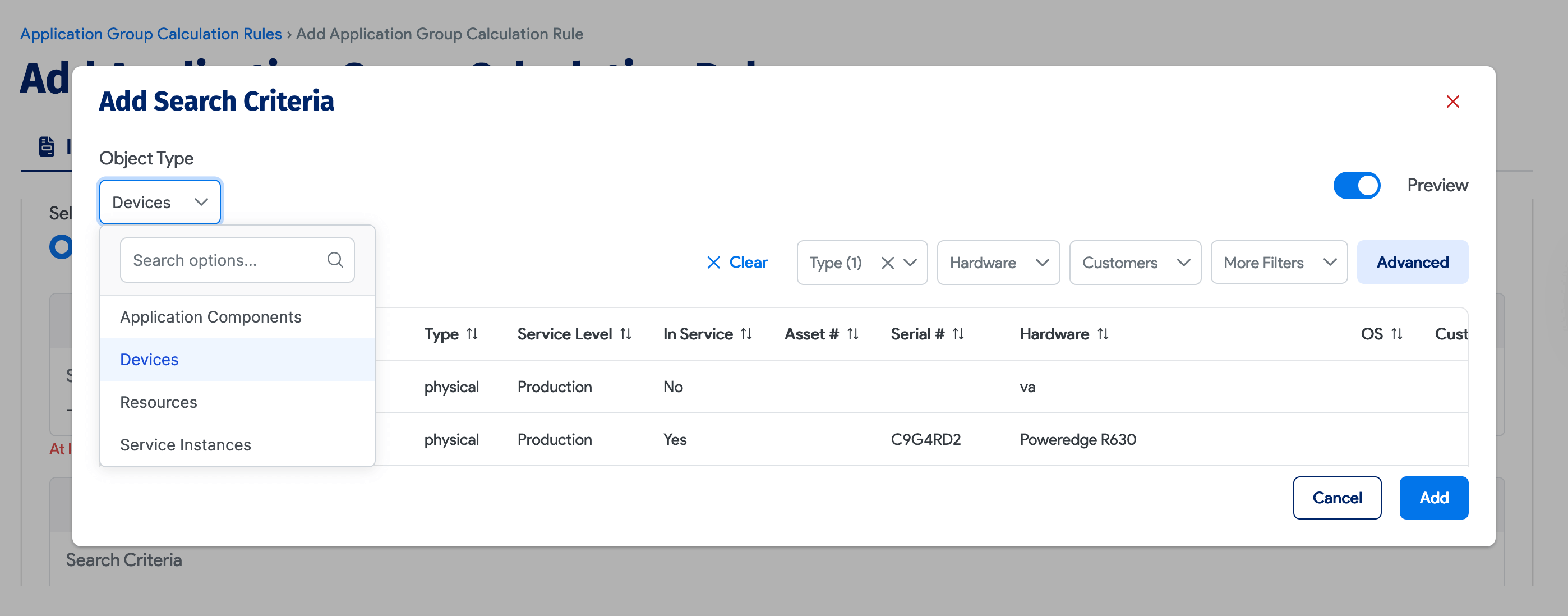Screen dimensions: 1568x616
Task: Click the search magnifier icon in options
Action: (x=335, y=260)
